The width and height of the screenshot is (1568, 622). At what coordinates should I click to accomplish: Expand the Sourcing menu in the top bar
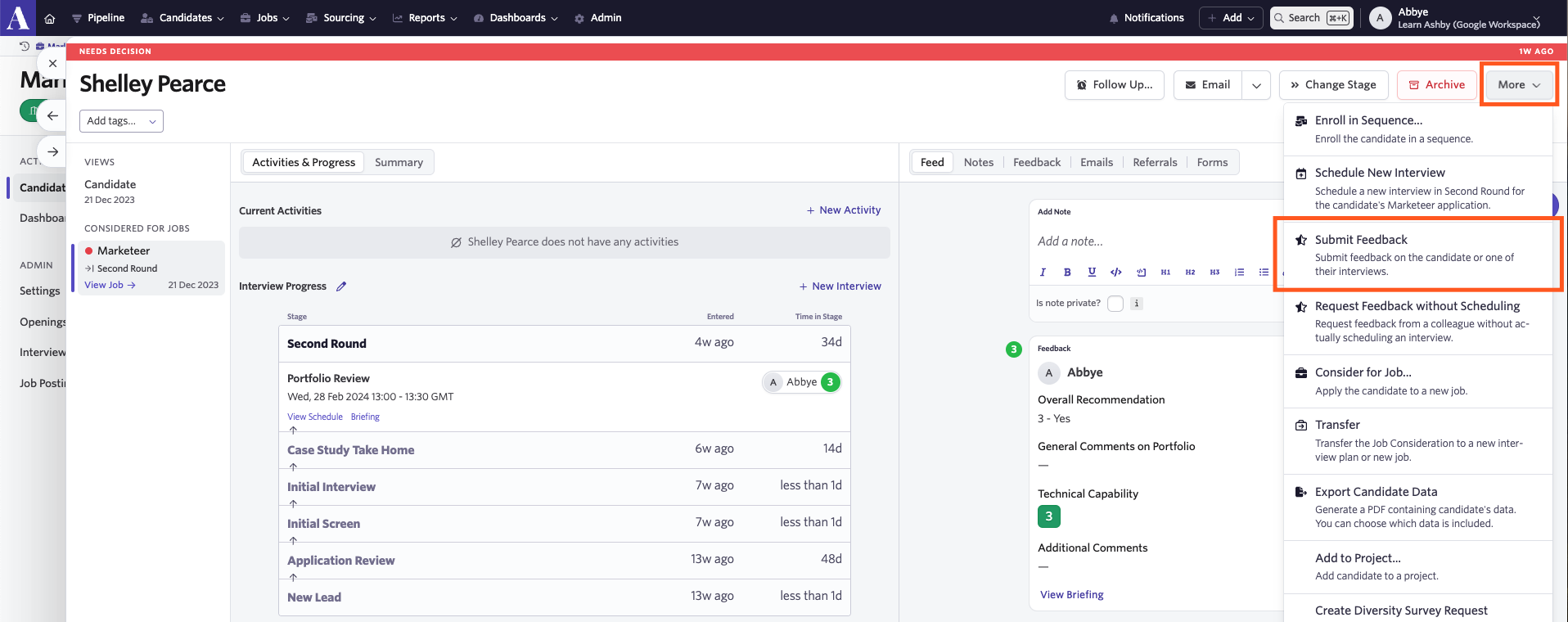pos(340,18)
